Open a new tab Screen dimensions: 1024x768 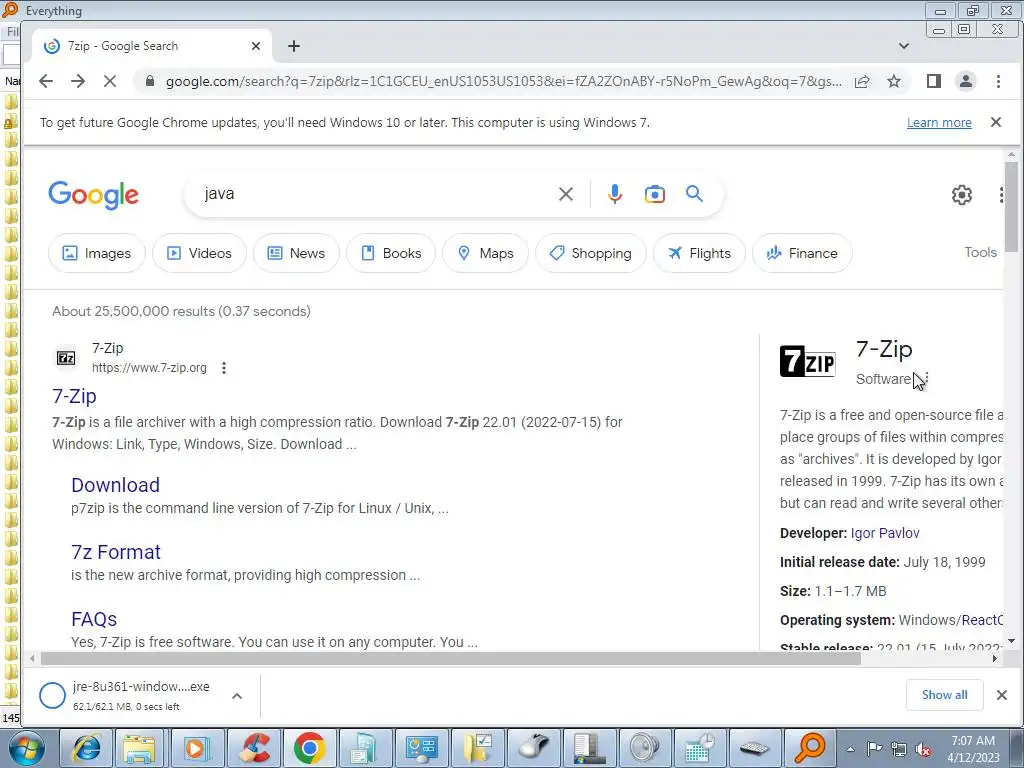click(x=294, y=46)
